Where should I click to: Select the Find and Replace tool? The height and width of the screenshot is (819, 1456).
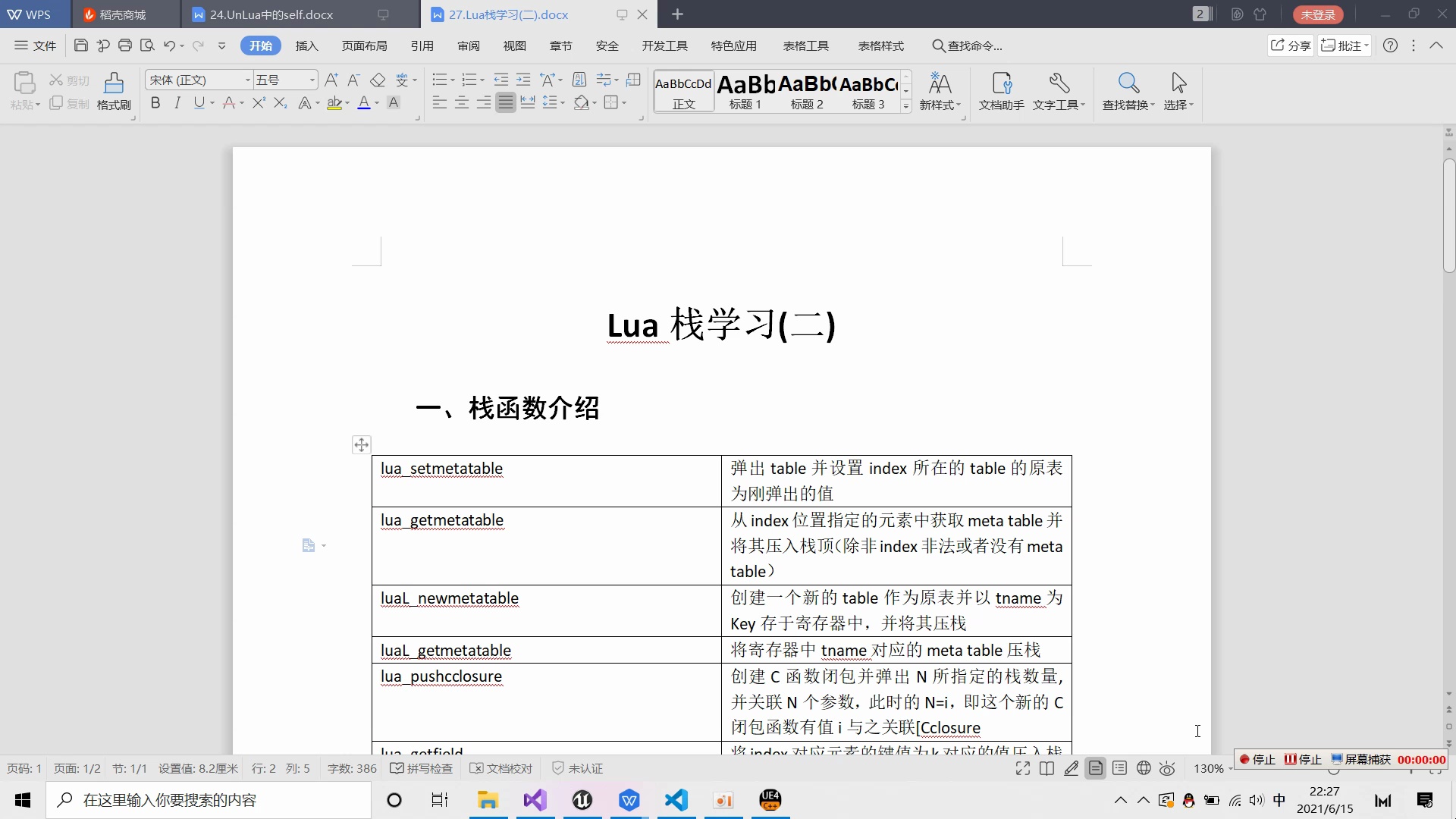coord(1128,91)
